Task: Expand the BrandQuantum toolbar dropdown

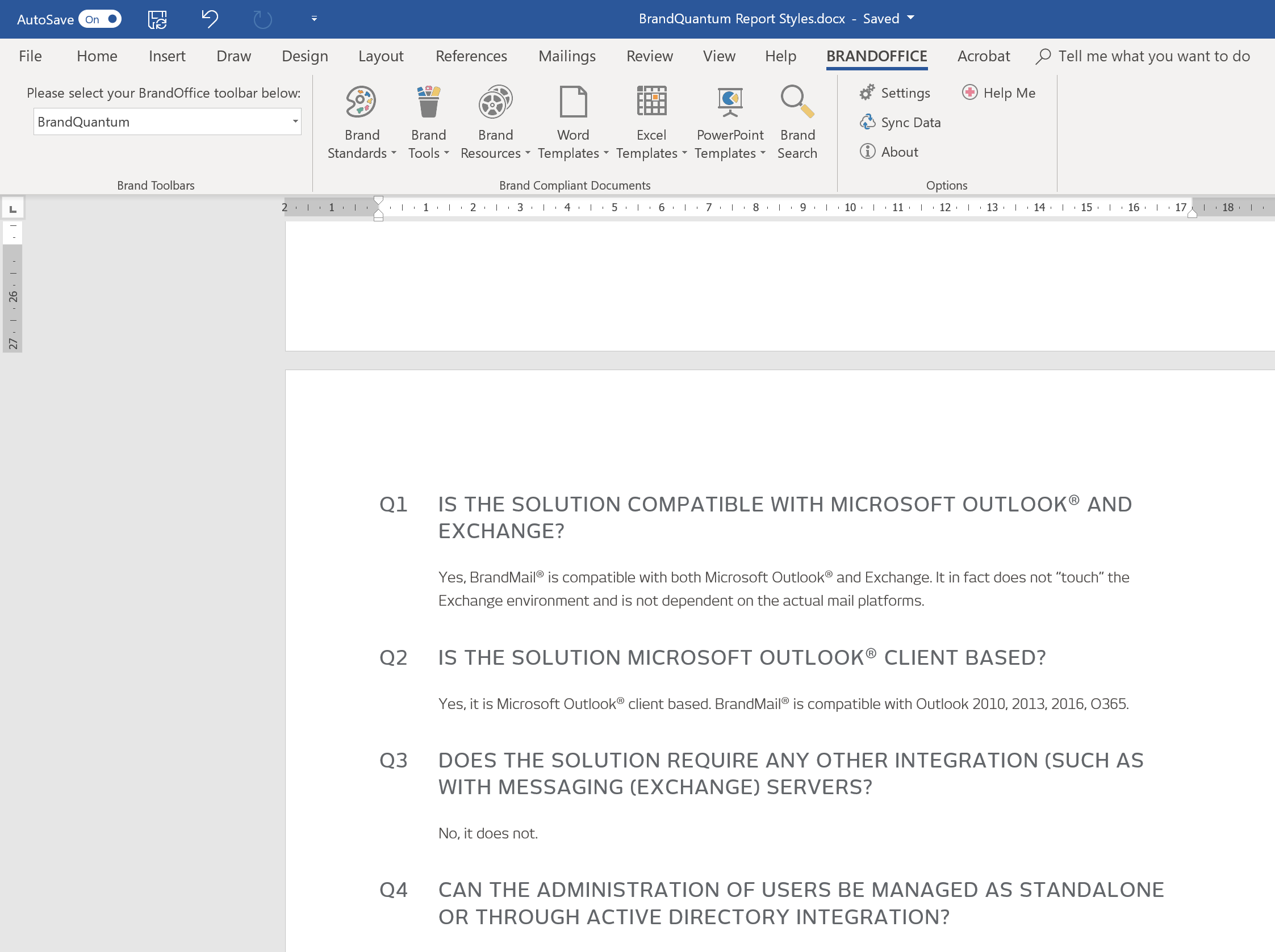Action: pos(295,121)
